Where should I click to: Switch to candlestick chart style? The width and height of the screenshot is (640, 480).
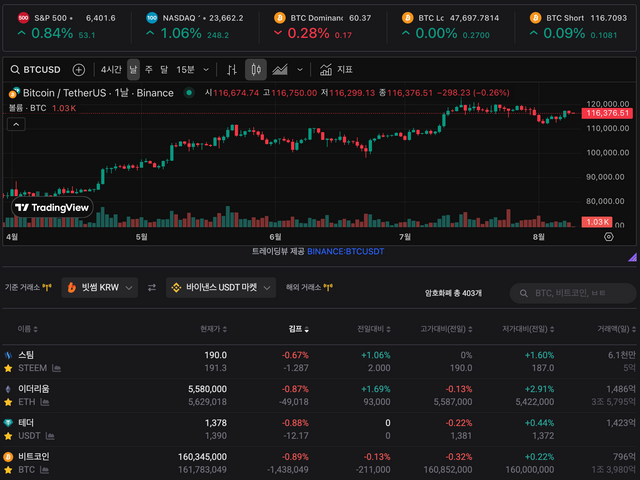click(x=256, y=70)
